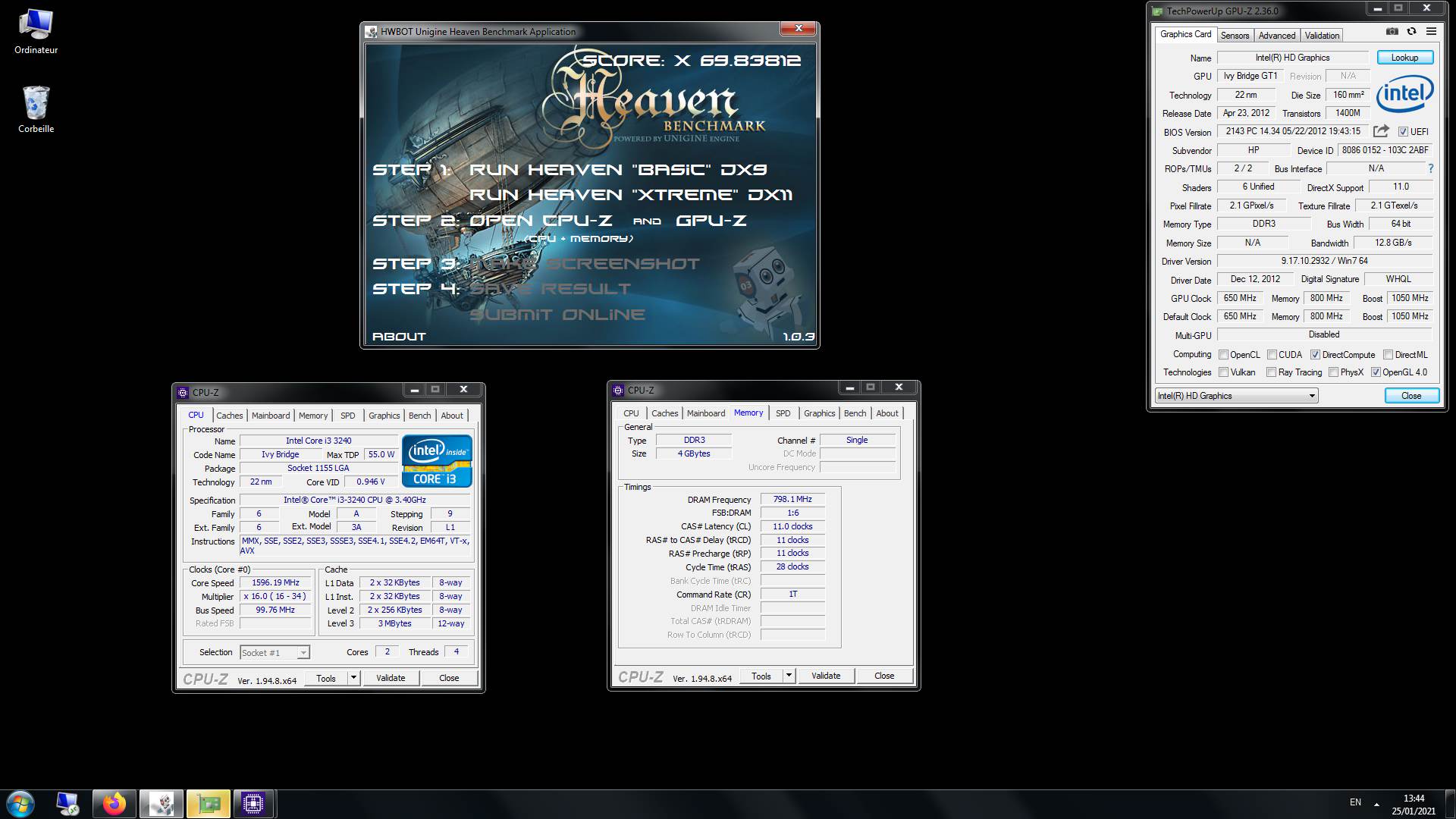Click the left CPU-Z window title icon
This screenshot has height=819, width=1456.
pyautogui.click(x=183, y=392)
